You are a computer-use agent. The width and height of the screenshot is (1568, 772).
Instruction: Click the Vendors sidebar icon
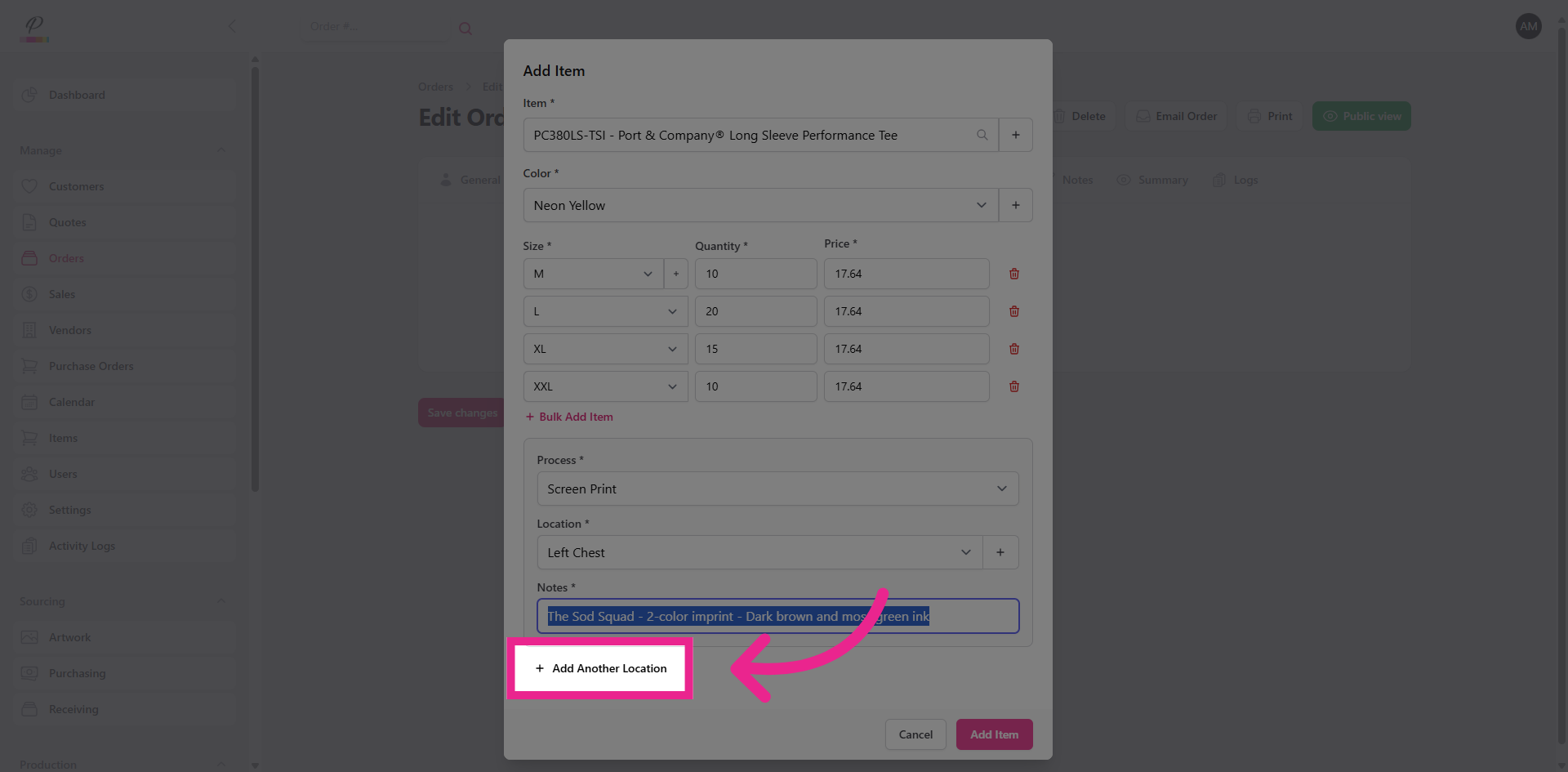[x=29, y=330]
